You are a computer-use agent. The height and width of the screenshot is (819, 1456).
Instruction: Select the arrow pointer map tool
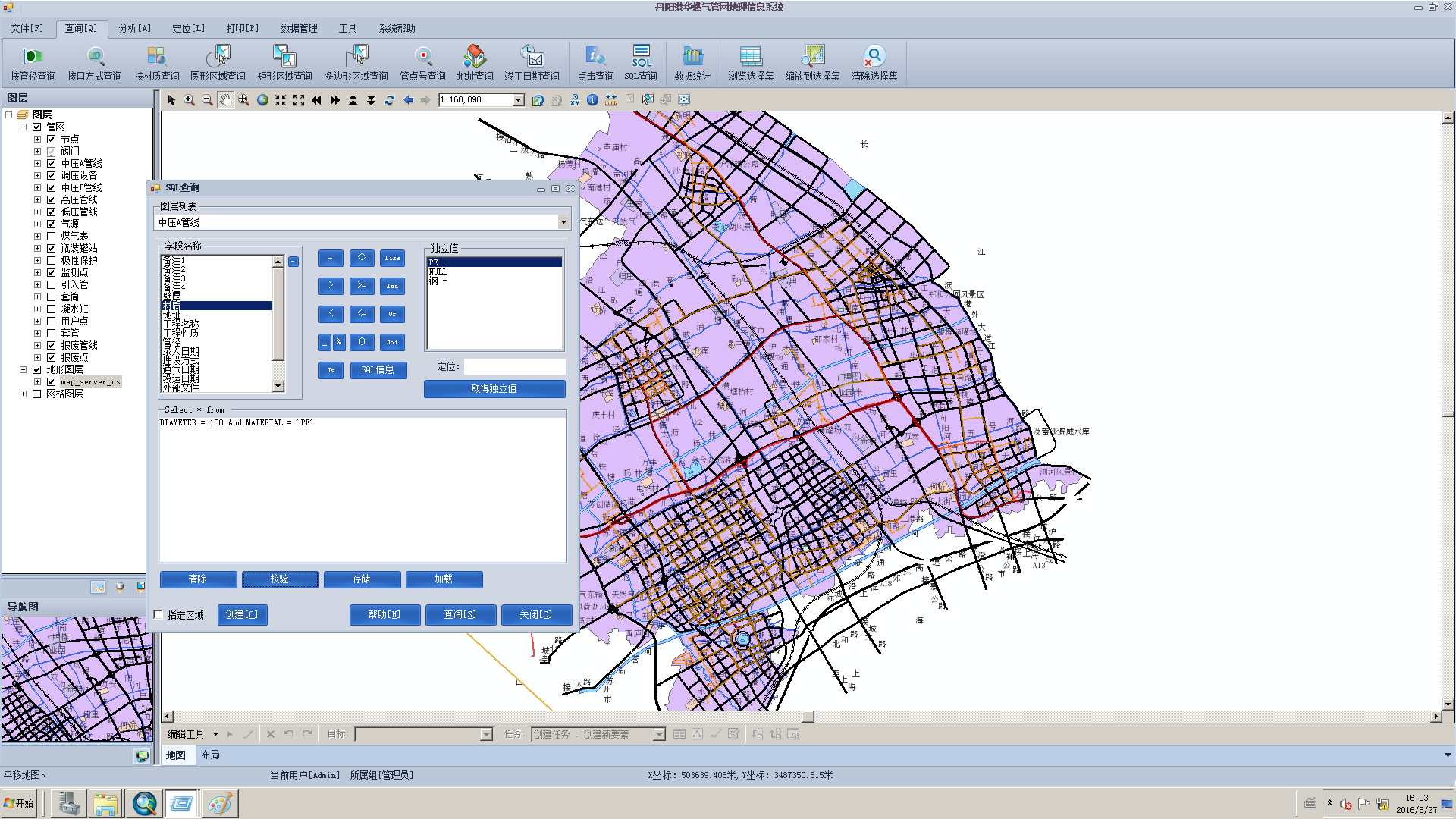(x=171, y=100)
